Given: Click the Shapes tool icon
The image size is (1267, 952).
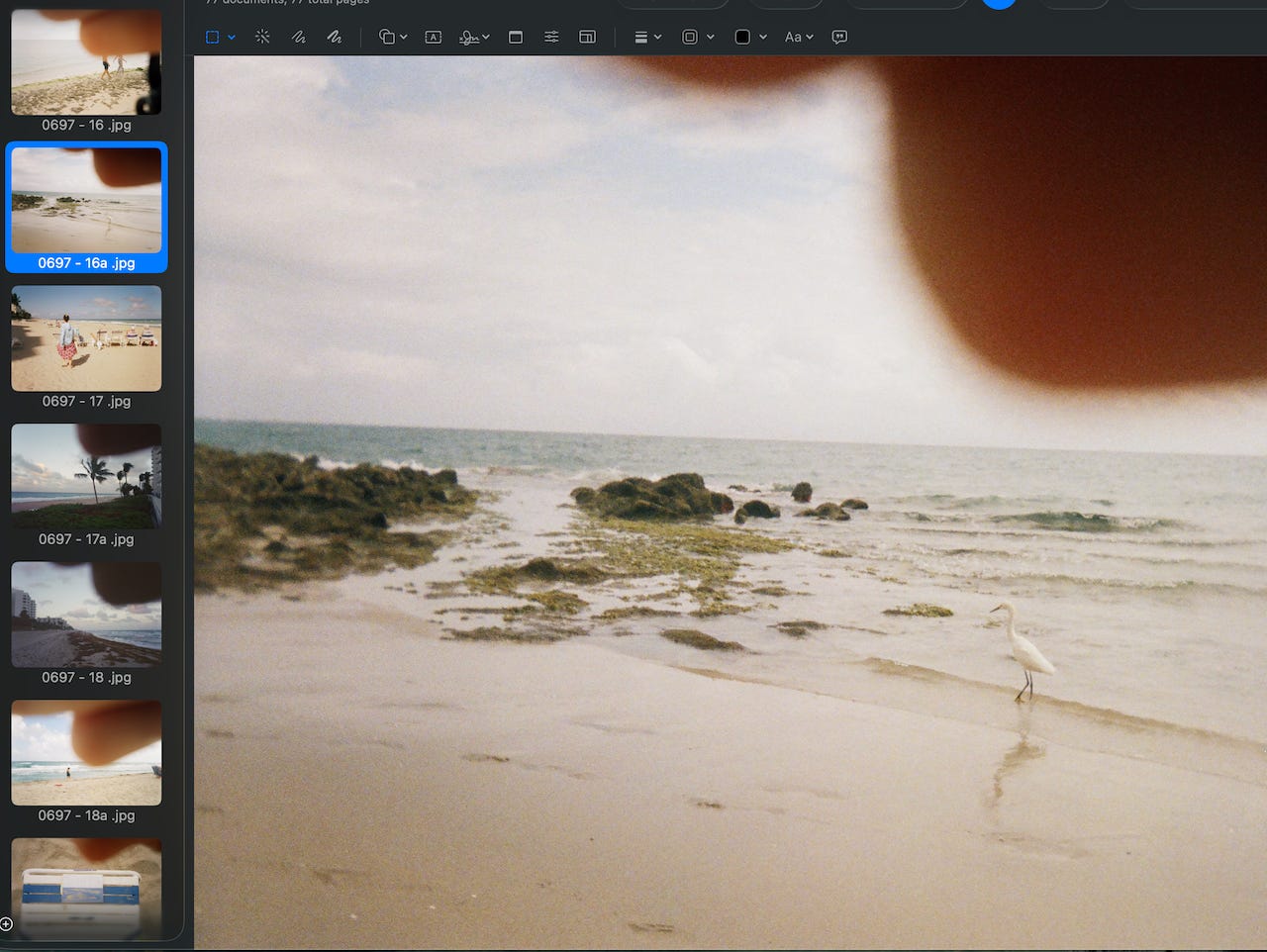Looking at the screenshot, I should pos(387,37).
